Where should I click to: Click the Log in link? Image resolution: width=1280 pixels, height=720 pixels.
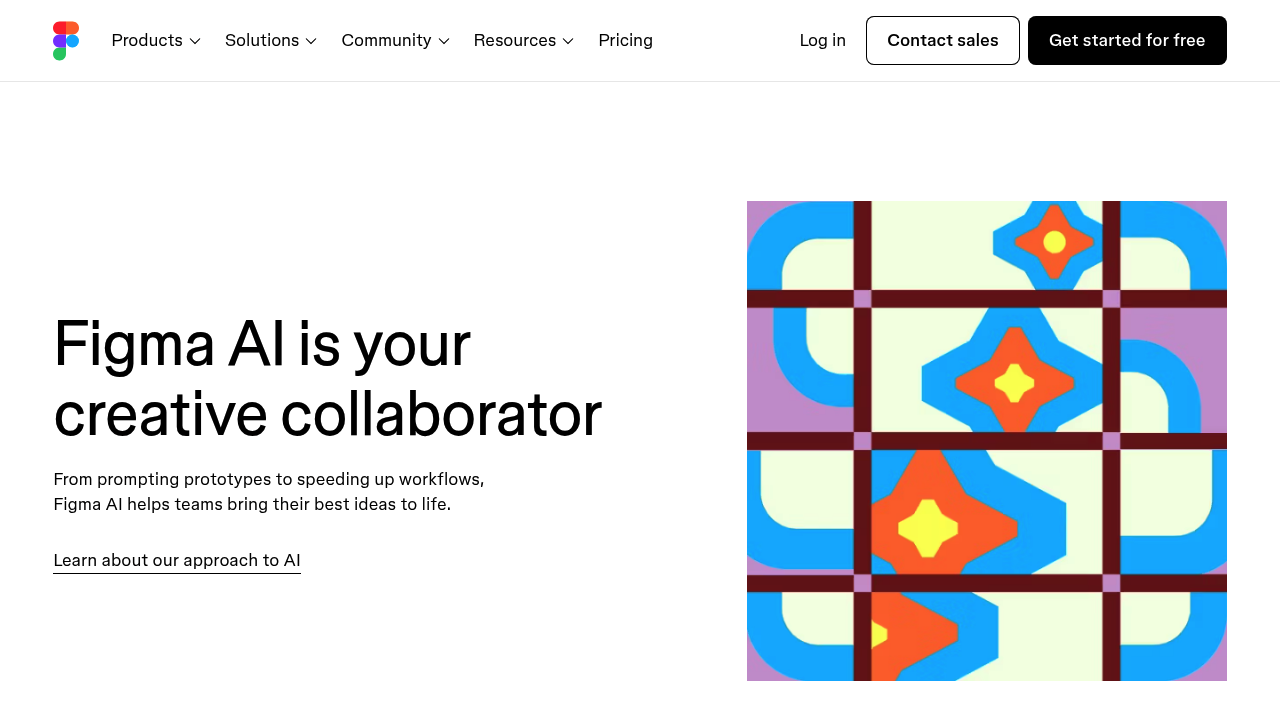821,40
